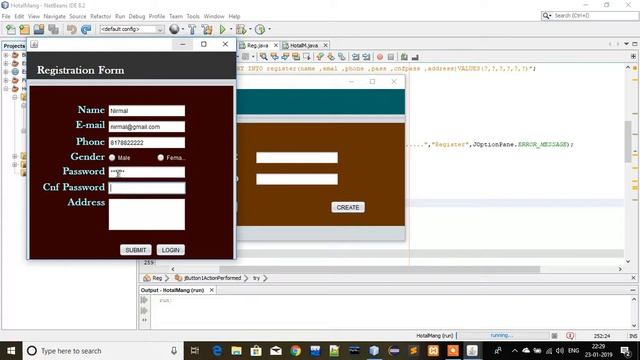This screenshot has height=360, width=640.
Task: Click the IDE Search box
Action: (x=589, y=16)
